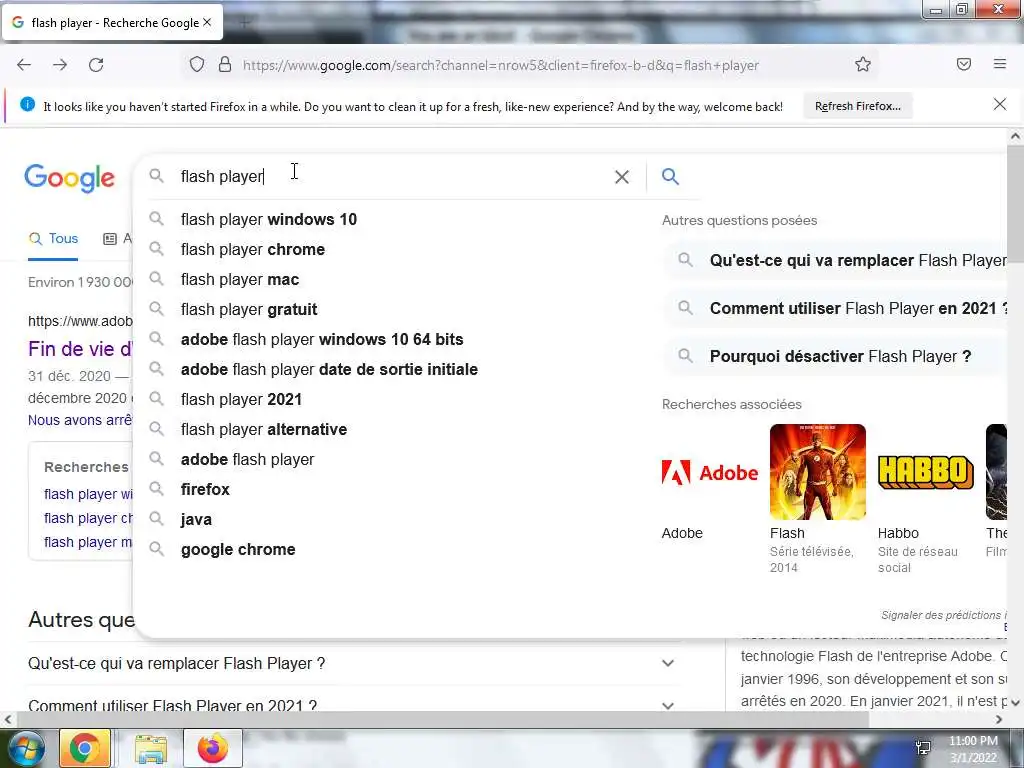This screenshot has width=1024, height=768.
Task: Open tracking protection shield icon
Action: pyautogui.click(x=197, y=65)
